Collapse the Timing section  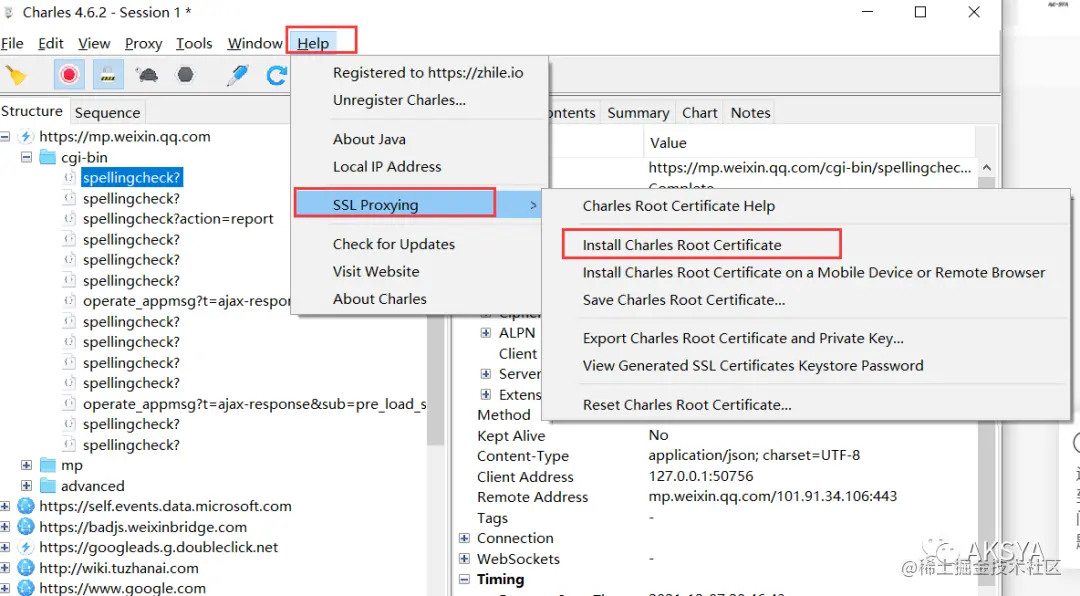(x=464, y=579)
